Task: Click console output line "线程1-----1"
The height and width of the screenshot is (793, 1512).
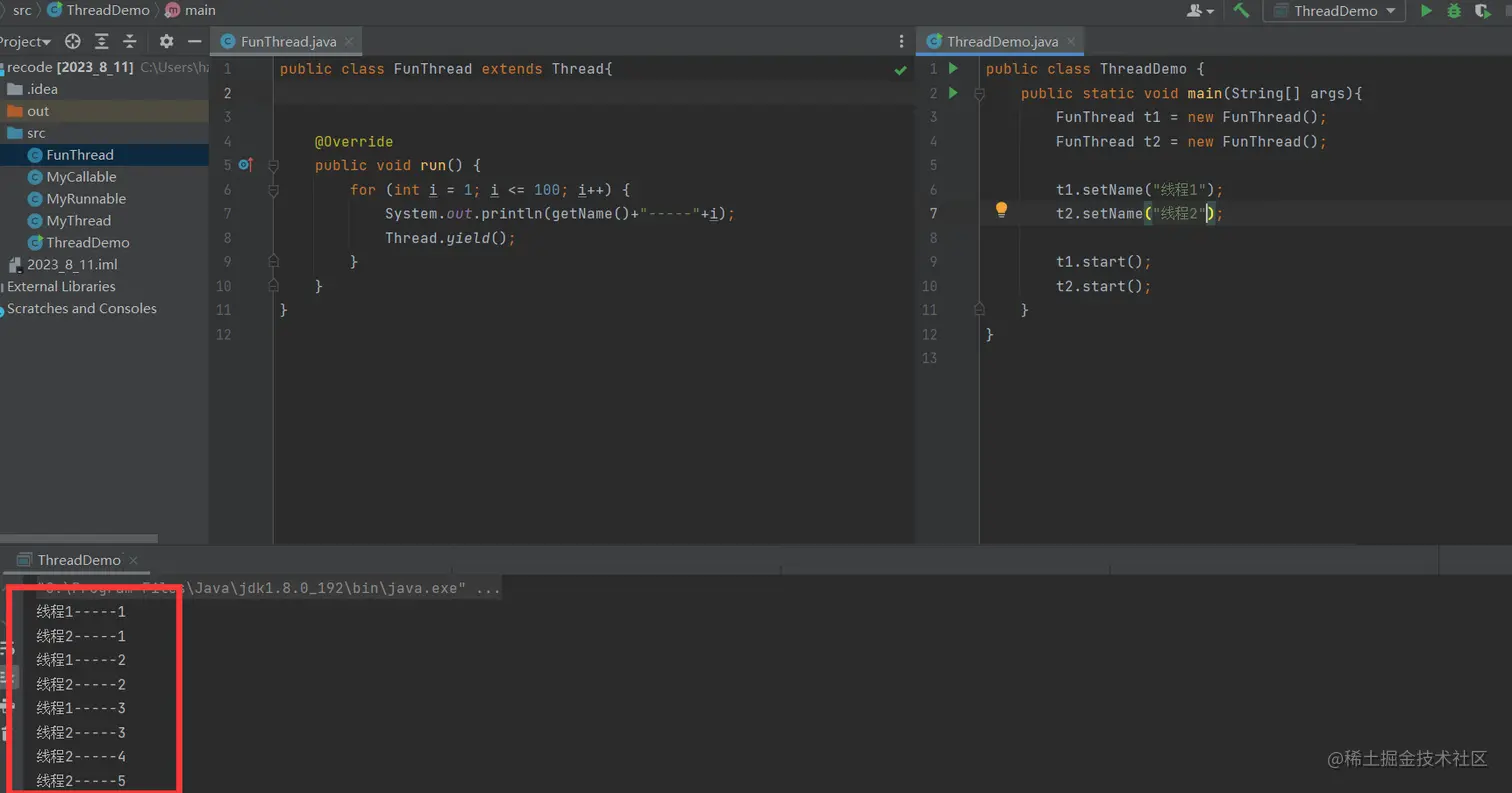Action: 81,612
